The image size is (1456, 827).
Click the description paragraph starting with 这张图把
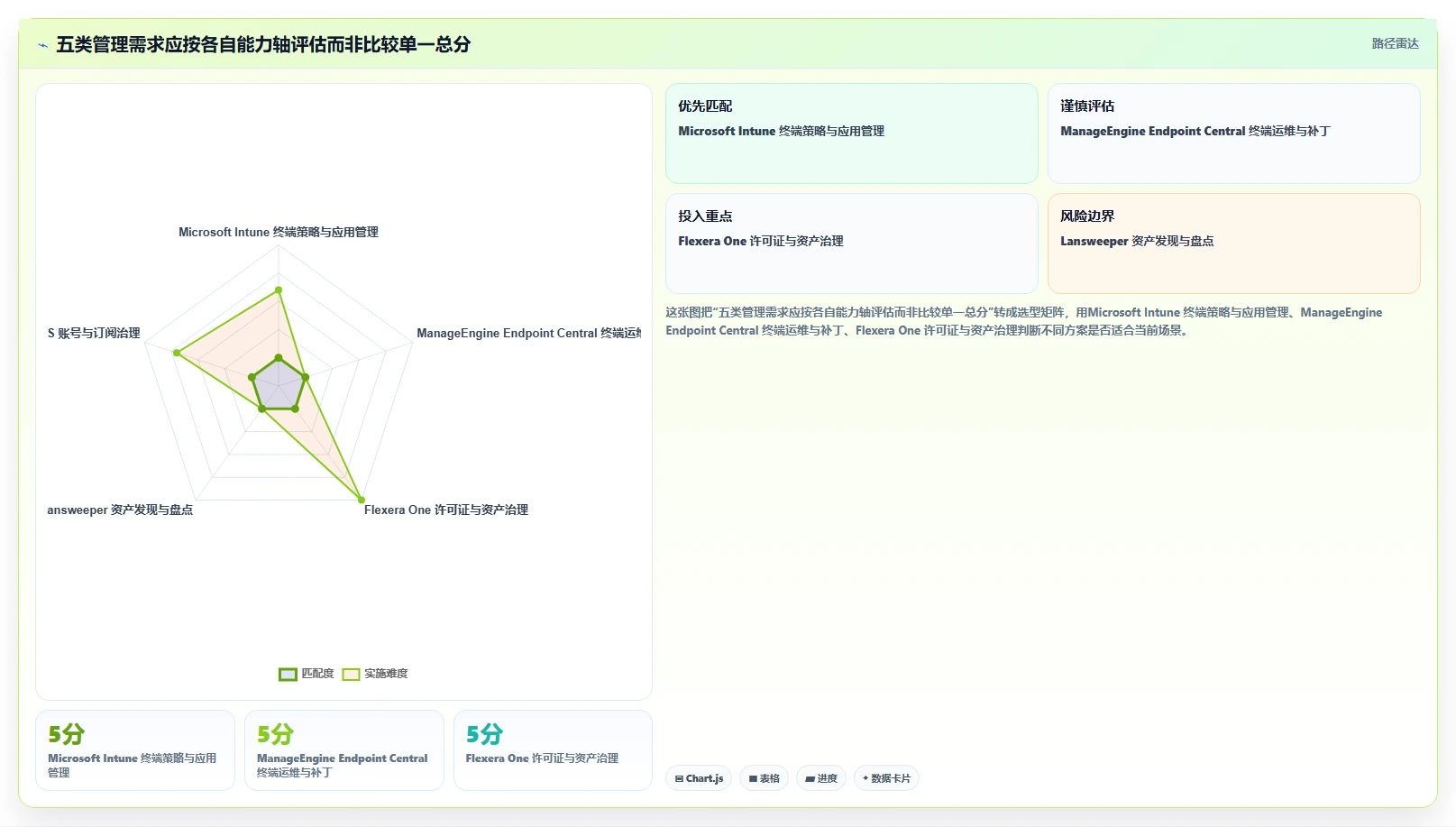1024,321
